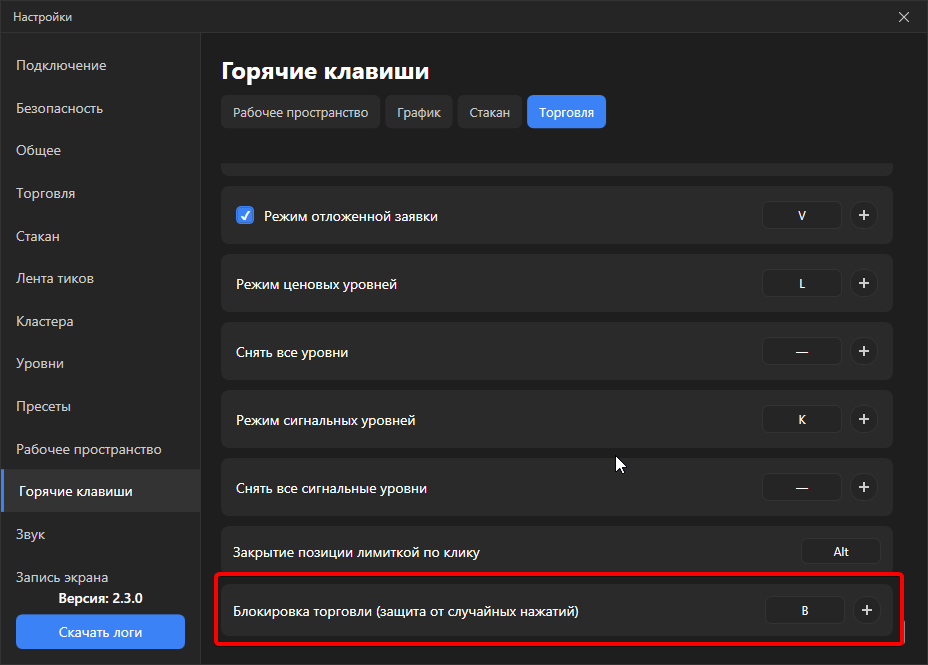Open Запись экрана settings
The width and height of the screenshot is (928, 665).
click(x=62, y=577)
